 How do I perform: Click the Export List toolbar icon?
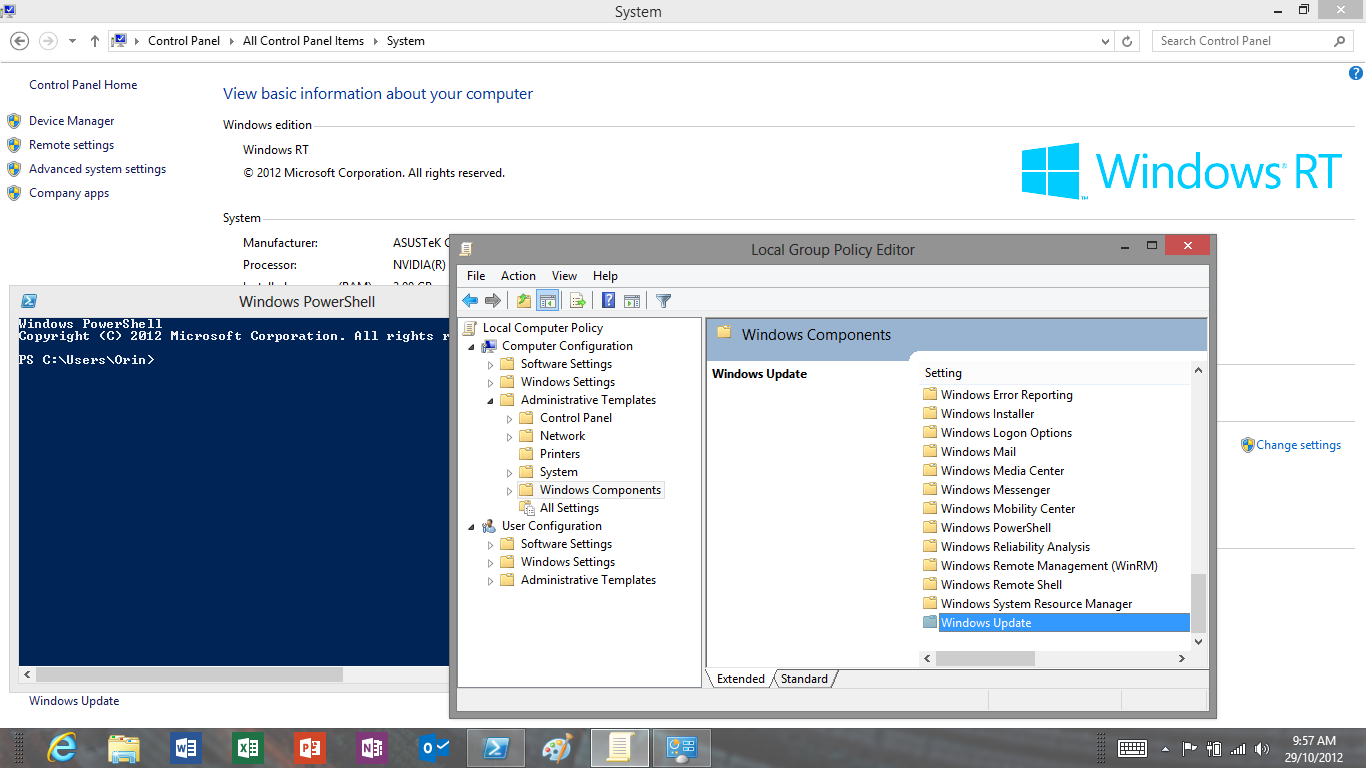click(x=577, y=300)
